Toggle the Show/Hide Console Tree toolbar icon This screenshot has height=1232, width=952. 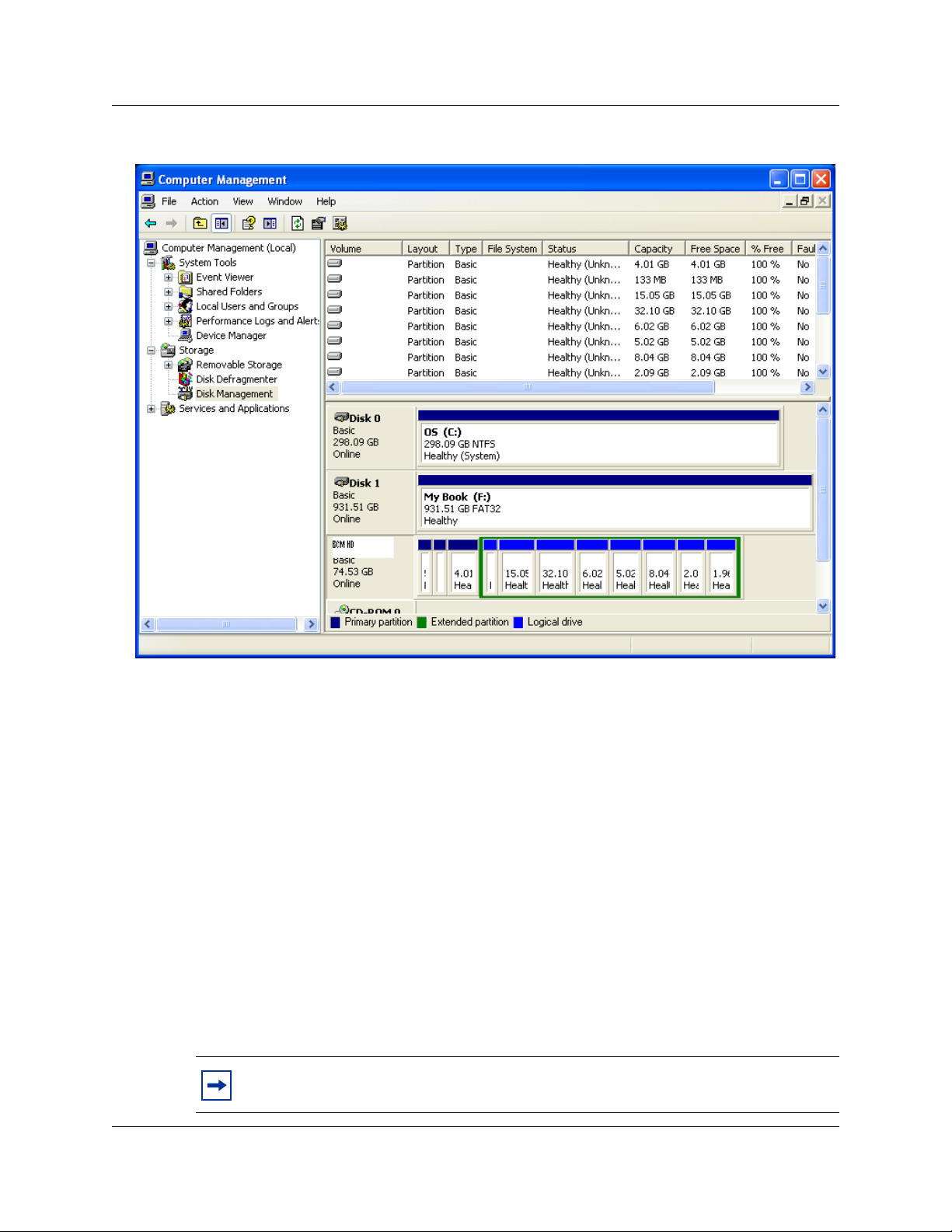point(221,224)
